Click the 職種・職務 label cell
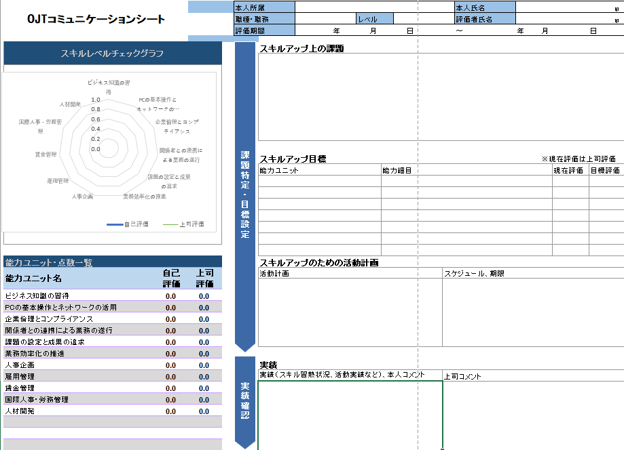The width and height of the screenshot is (624, 450). (x=264, y=19)
